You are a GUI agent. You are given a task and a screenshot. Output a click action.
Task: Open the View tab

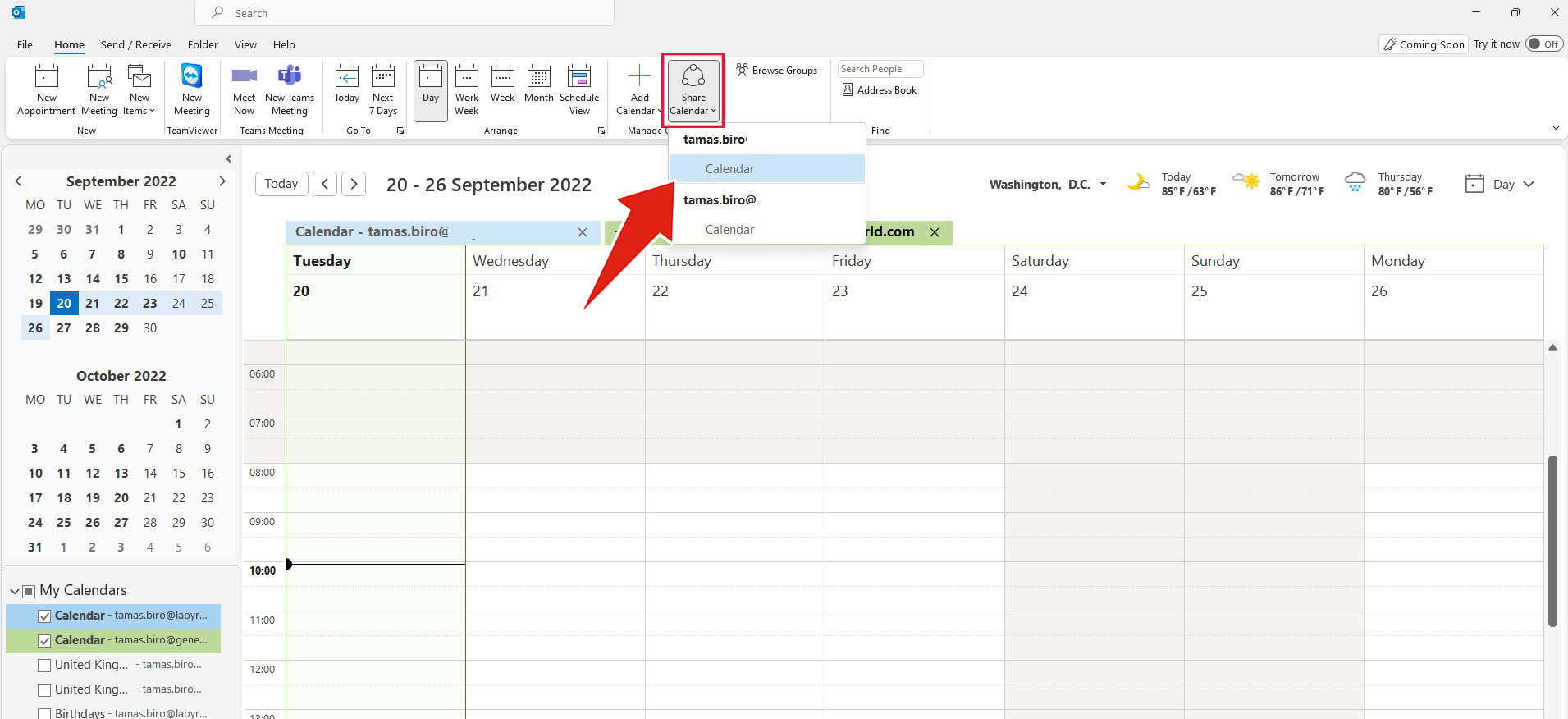tap(245, 44)
